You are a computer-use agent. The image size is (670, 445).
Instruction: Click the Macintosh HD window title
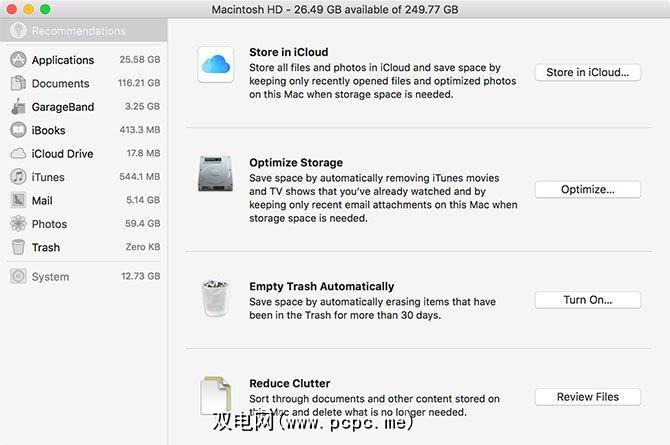tap(335, 9)
